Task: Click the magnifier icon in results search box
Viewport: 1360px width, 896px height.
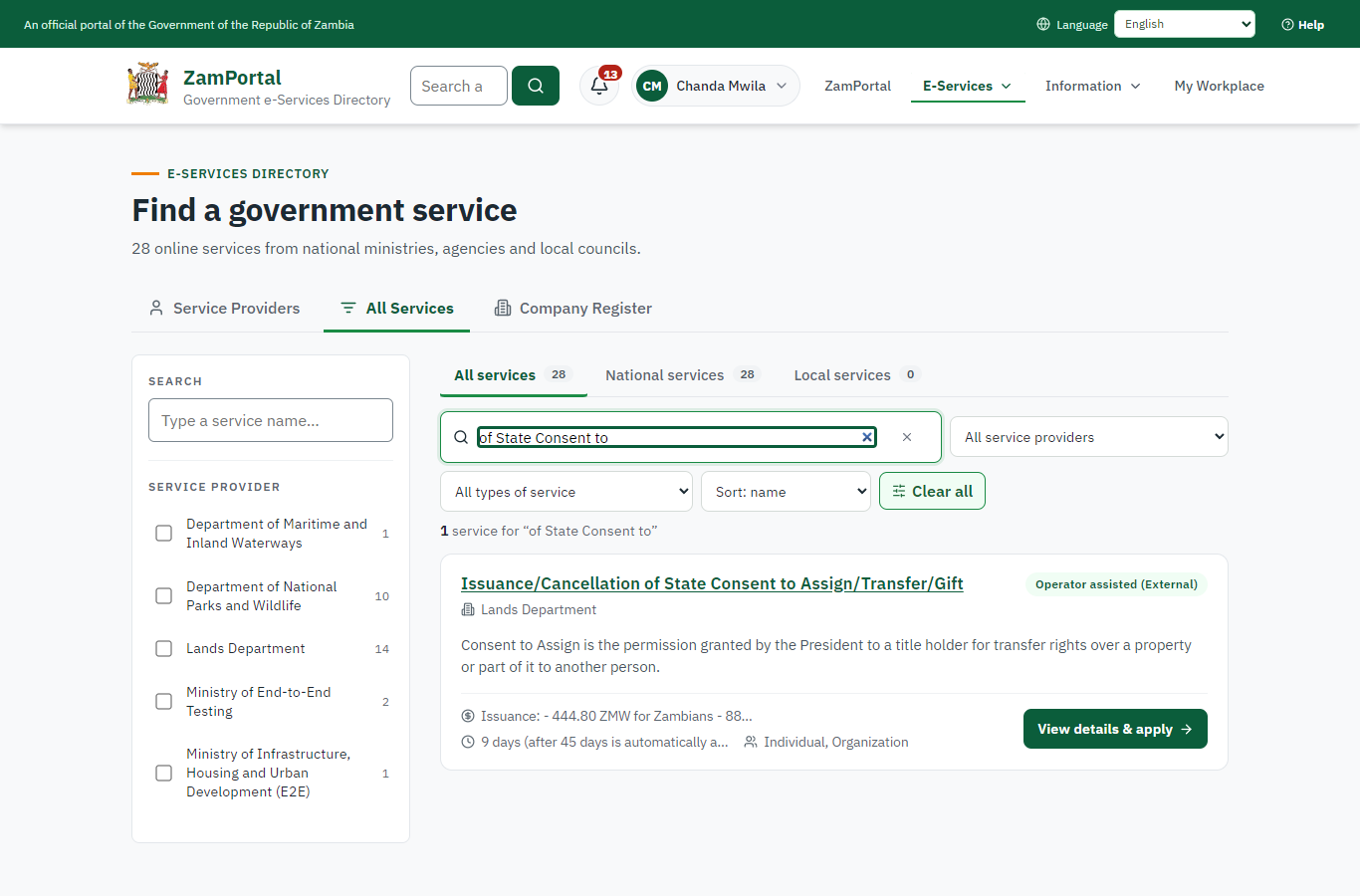Action: (x=461, y=437)
